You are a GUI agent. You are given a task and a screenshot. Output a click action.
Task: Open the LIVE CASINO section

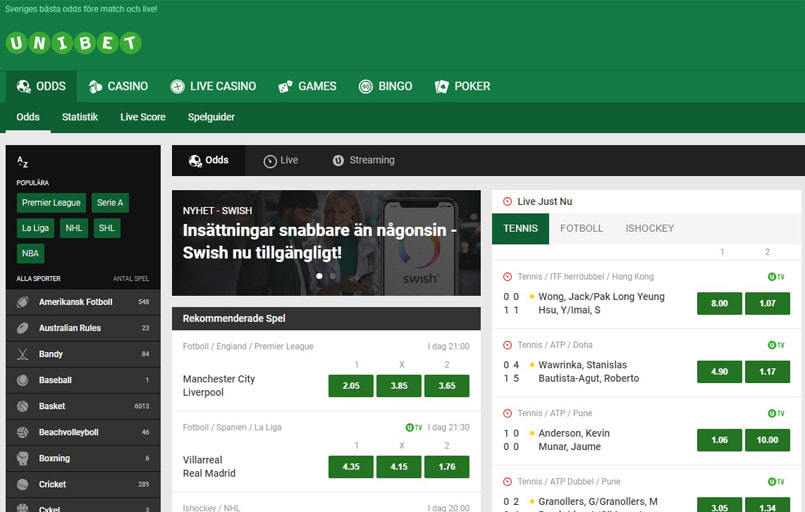pos(213,86)
